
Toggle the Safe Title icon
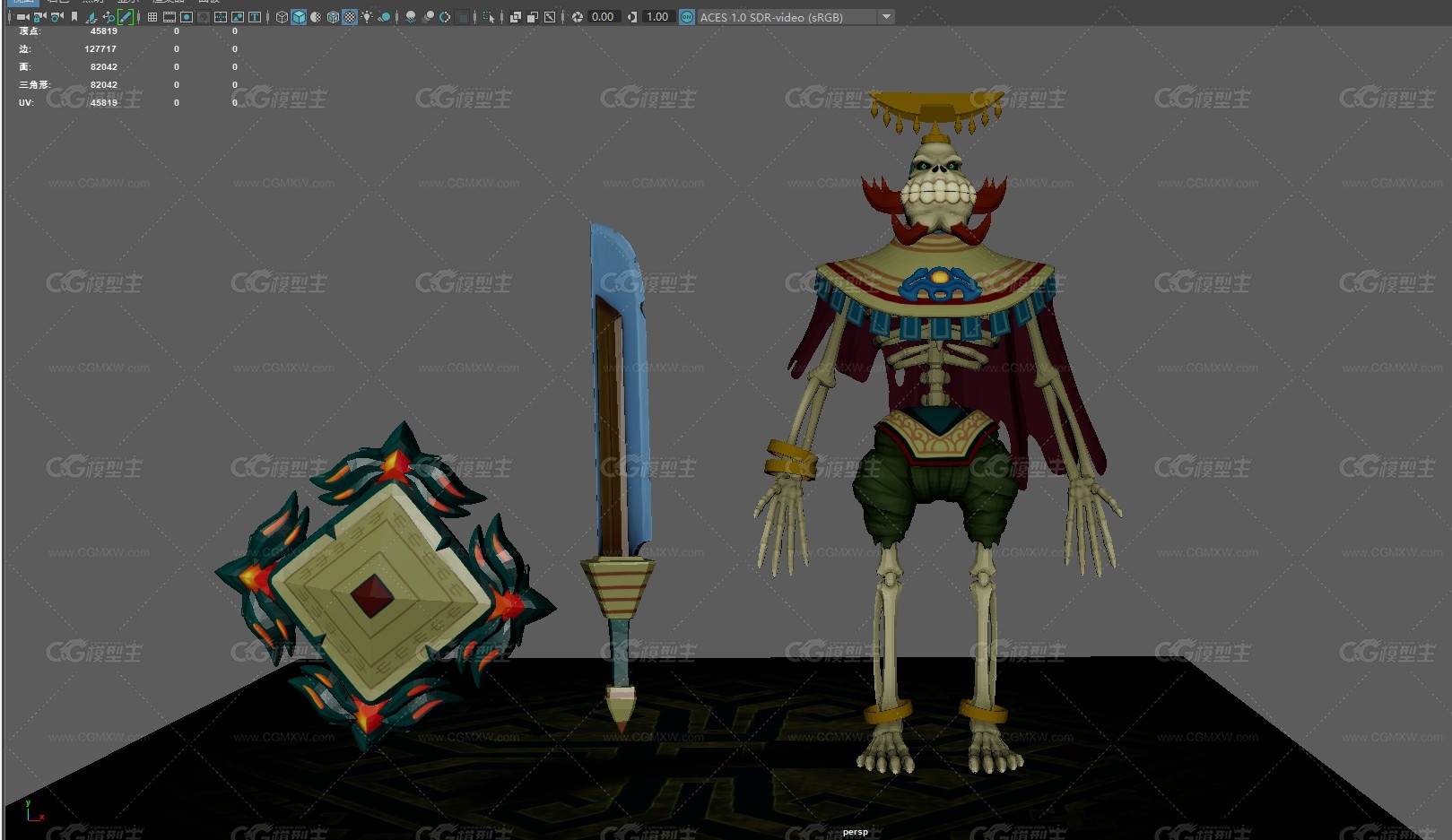[255, 17]
